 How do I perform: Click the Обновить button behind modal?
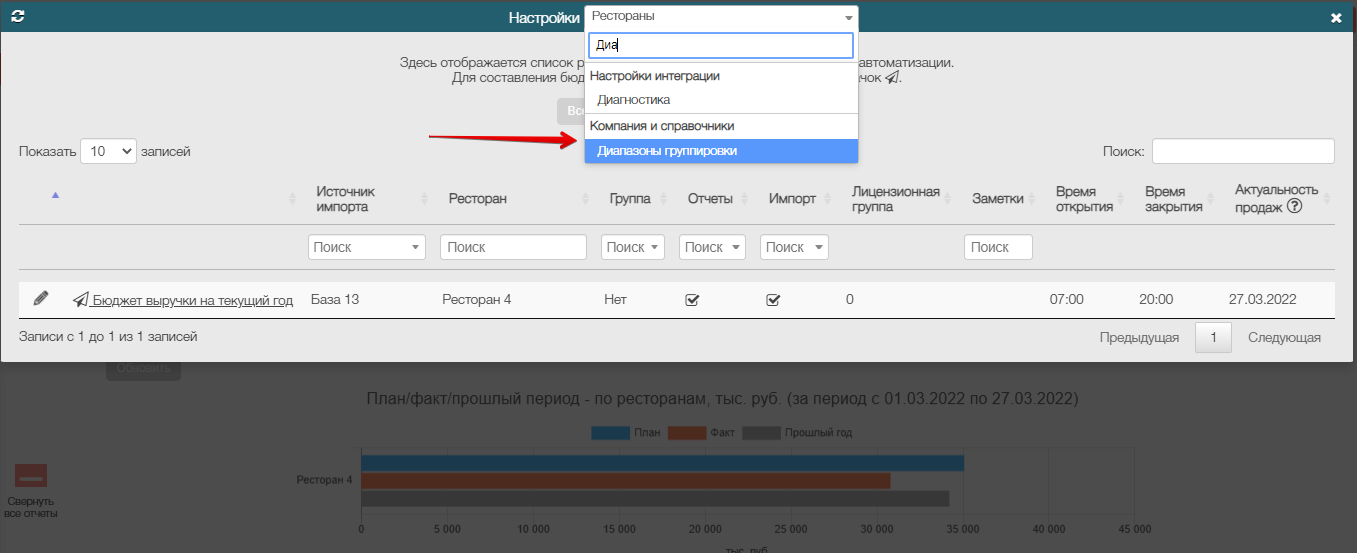pyautogui.click(x=143, y=368)
